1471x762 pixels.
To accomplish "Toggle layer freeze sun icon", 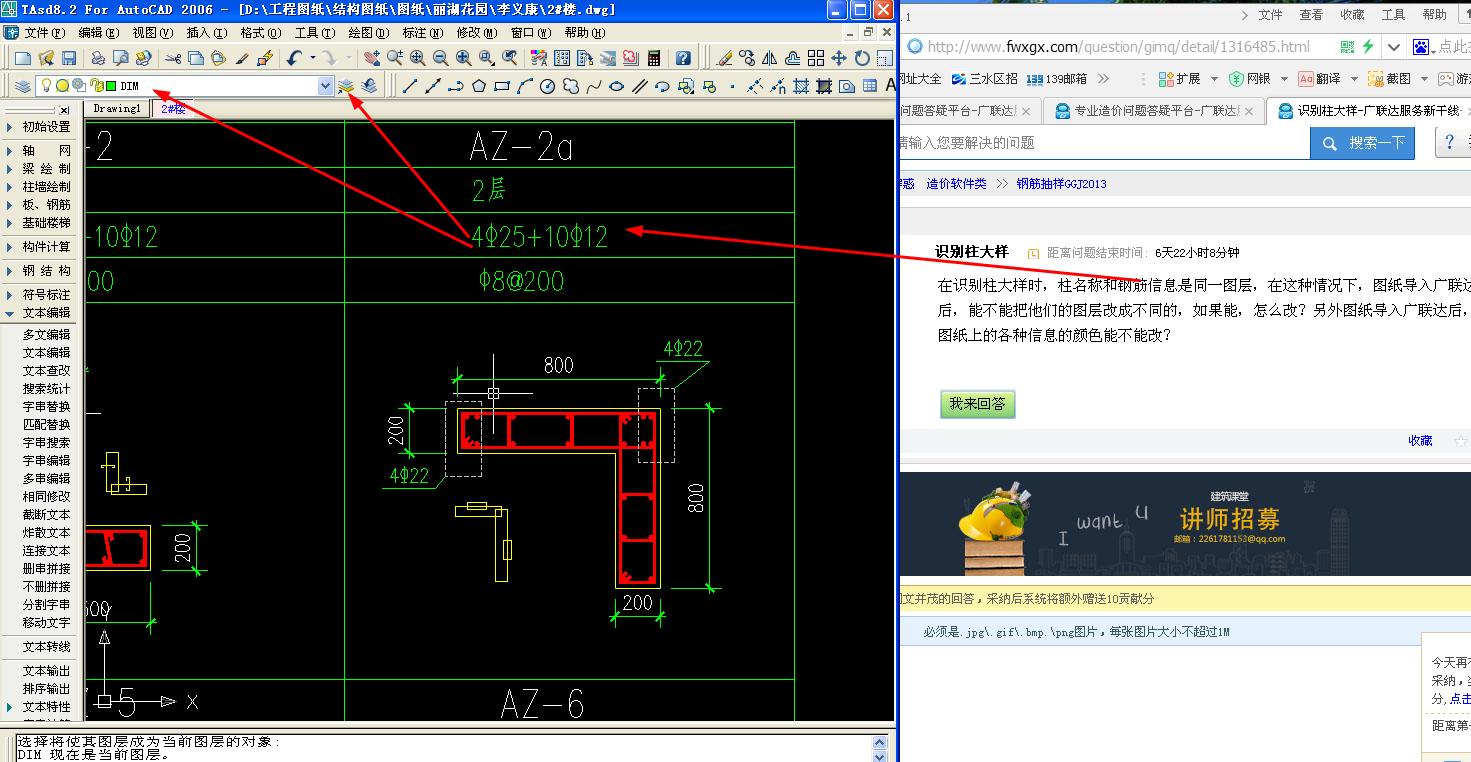I will coord(62,86).
